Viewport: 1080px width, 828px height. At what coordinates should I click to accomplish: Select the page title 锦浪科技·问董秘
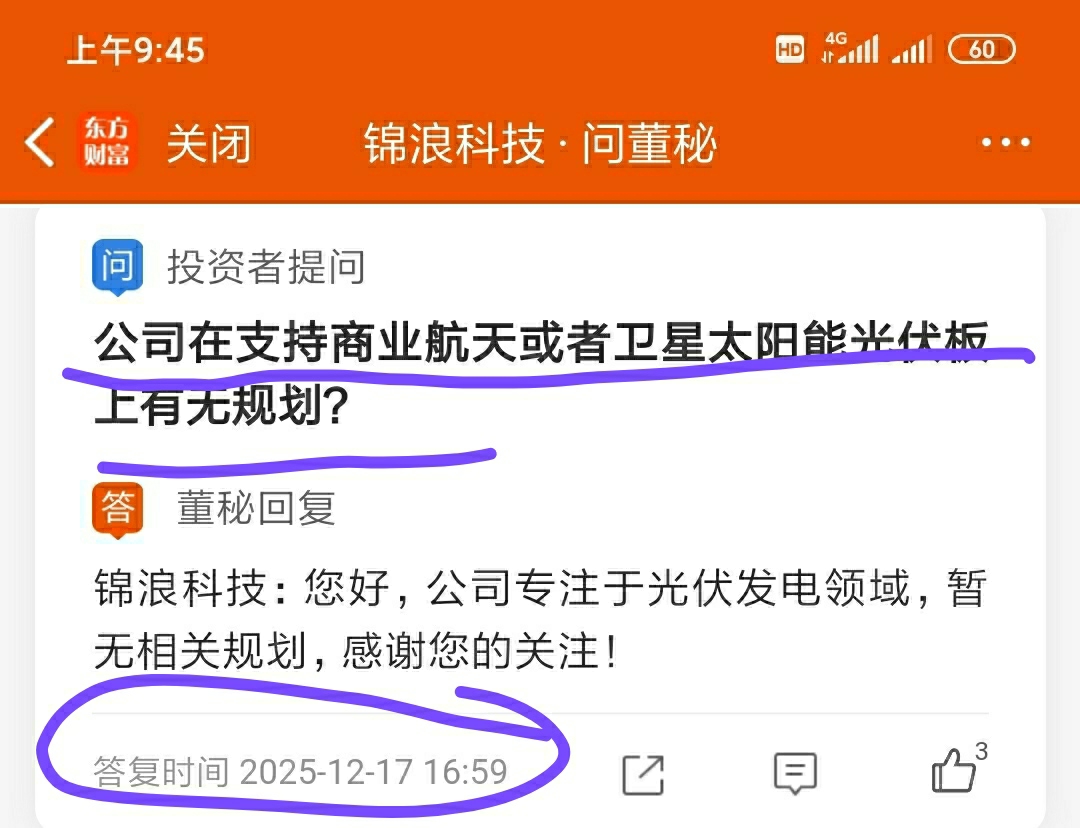point(541,143)
